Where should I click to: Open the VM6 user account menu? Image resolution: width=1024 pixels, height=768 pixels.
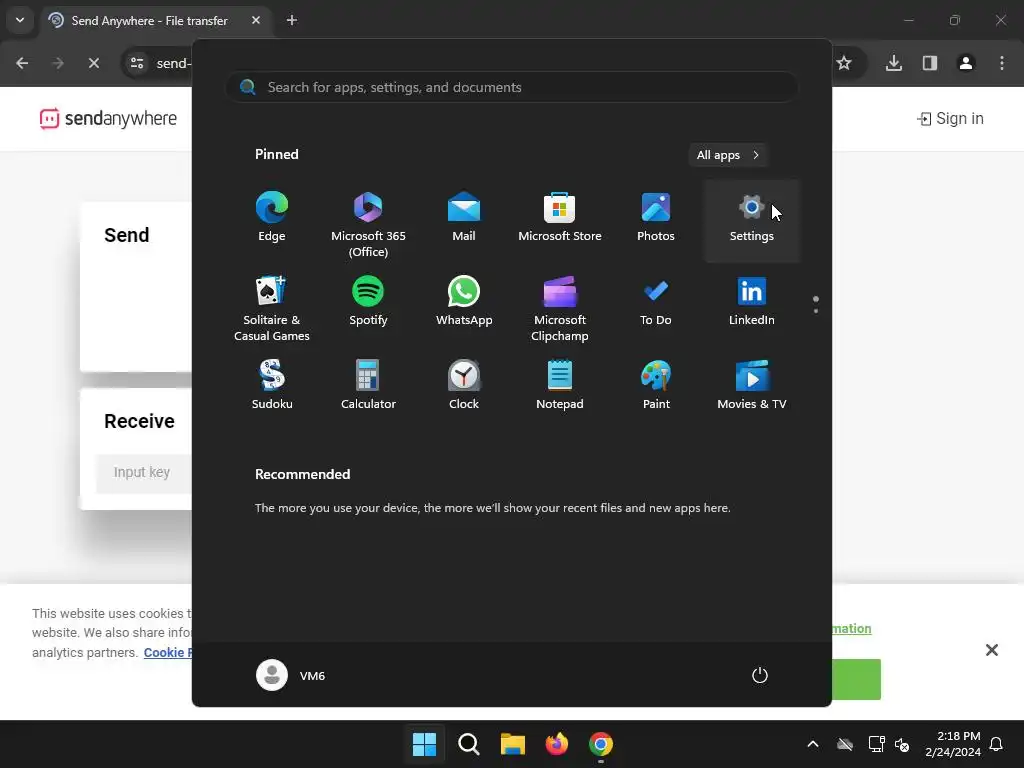[x=291, y=675]
